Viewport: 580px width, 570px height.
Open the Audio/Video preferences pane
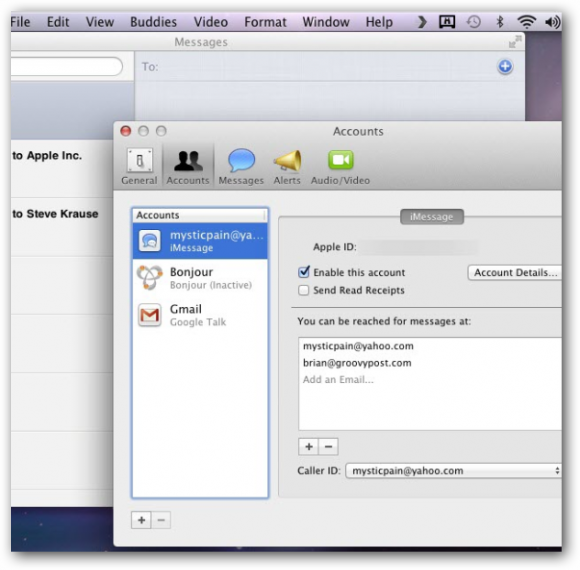pyautogui.click(x=340, y=166)
